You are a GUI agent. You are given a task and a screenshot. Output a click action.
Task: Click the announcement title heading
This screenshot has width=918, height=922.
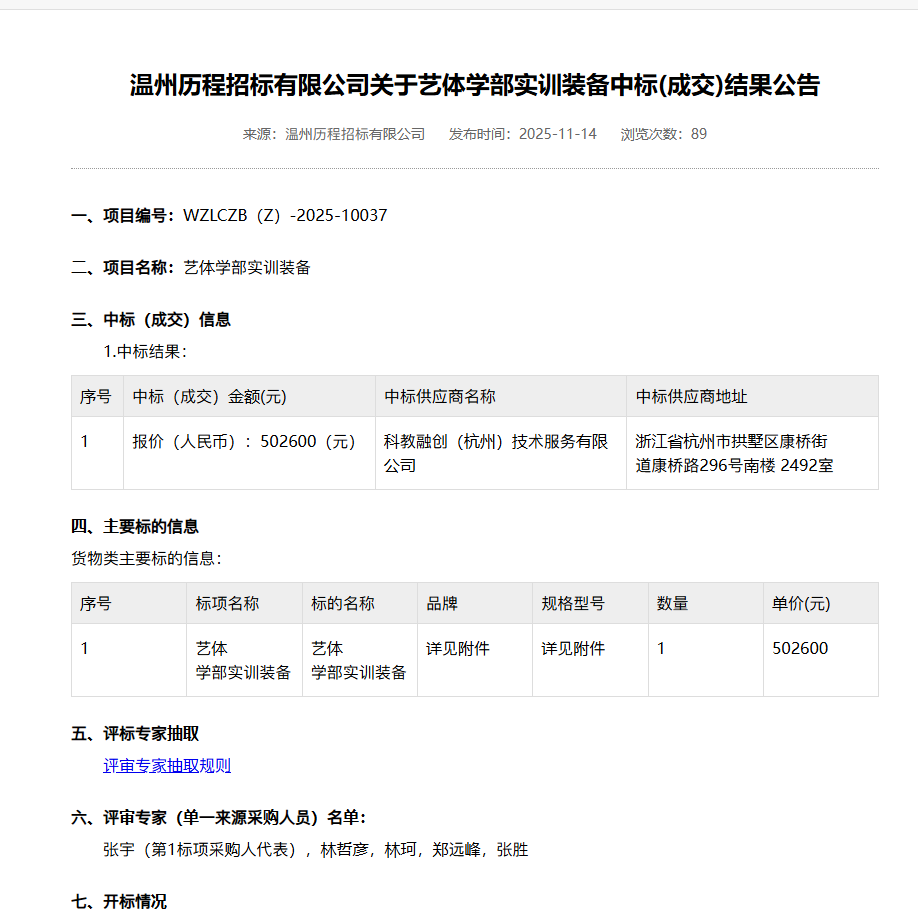pos(475,85)
